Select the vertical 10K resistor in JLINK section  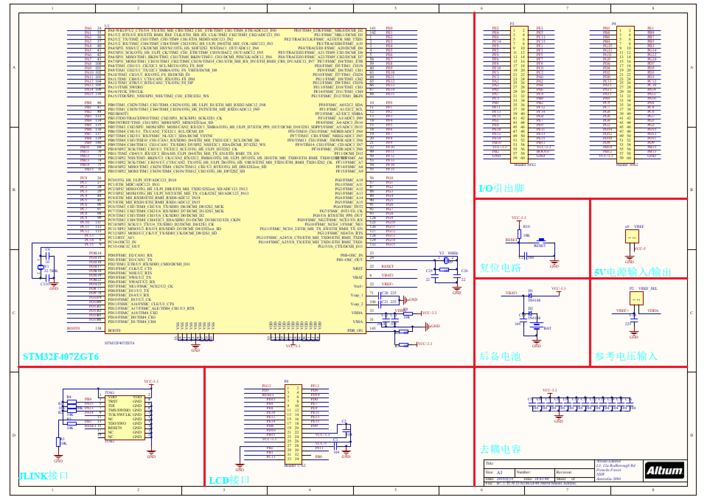[58, 442]
